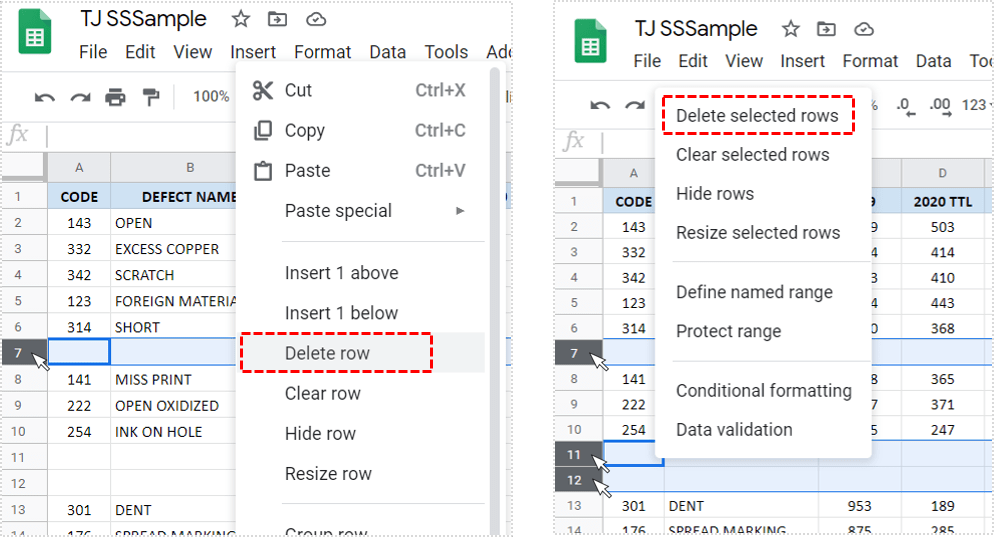Choose Delete row from the context menu
This screenshot has width=994, height=537.
click(327, 353)
